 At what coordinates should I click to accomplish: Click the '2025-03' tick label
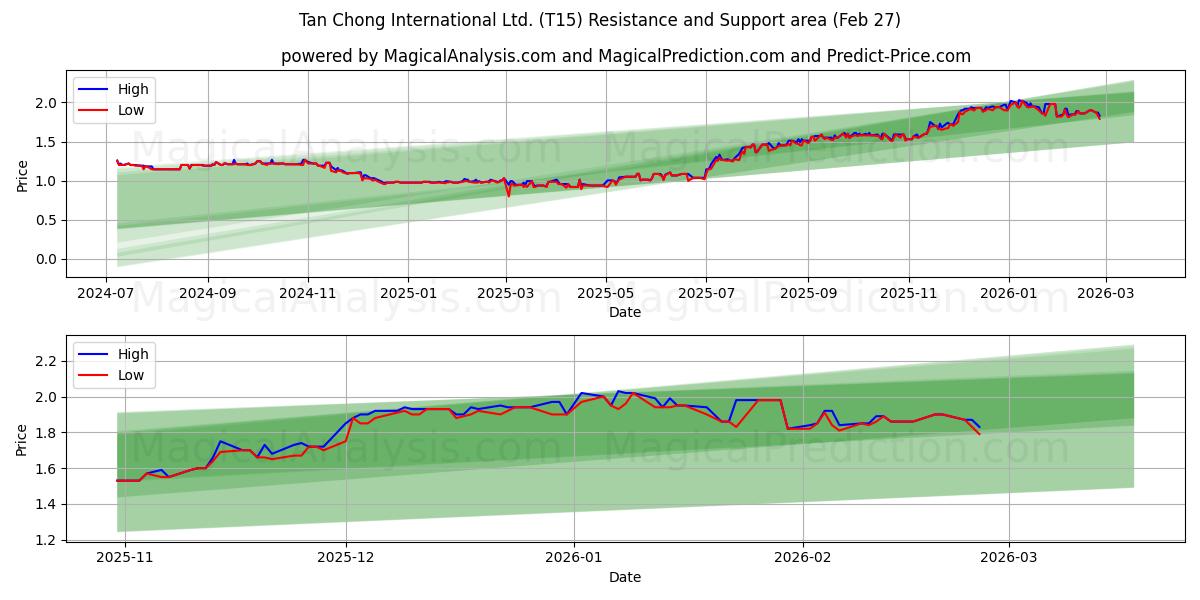[506, 294]
